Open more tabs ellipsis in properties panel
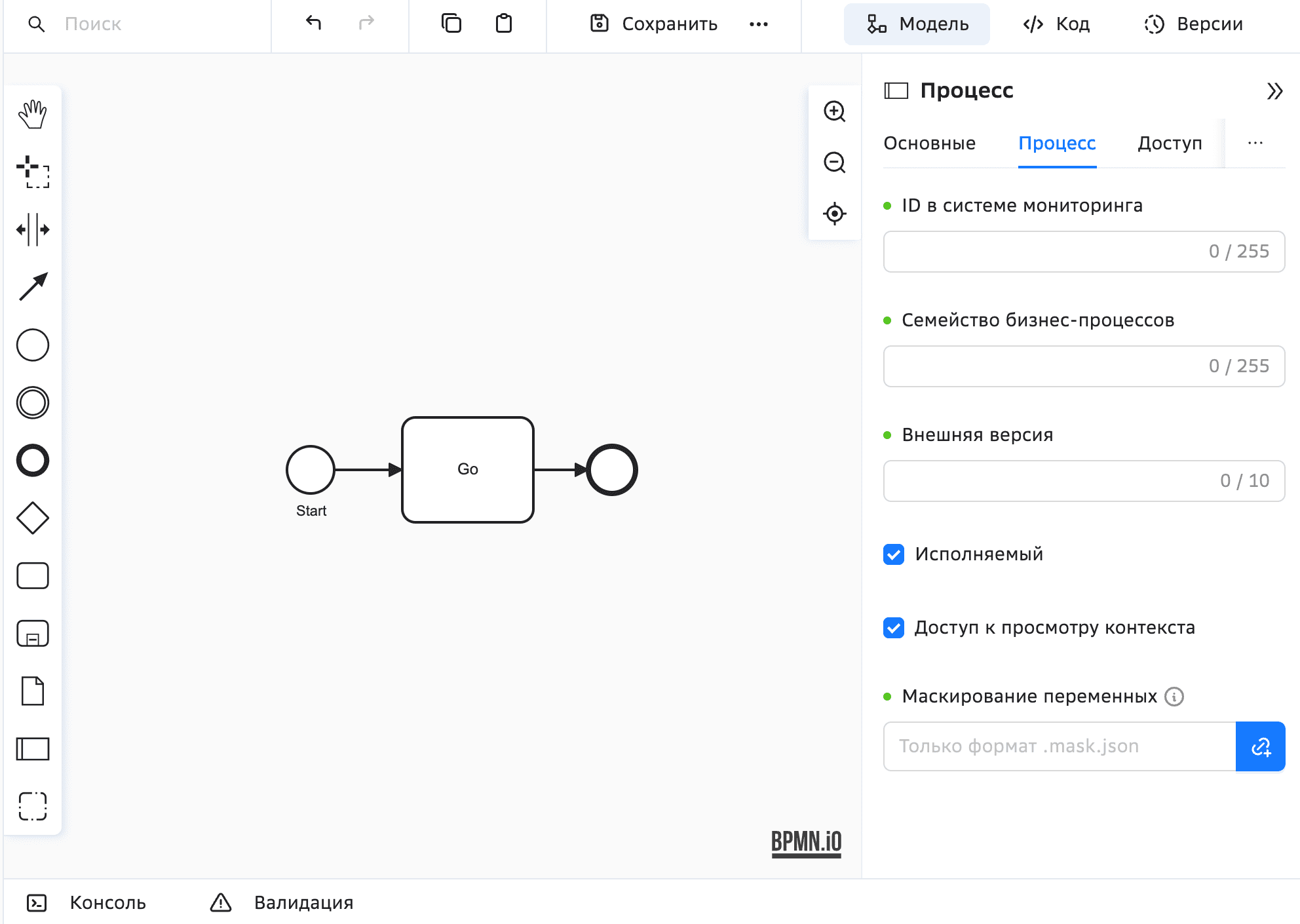Image resolution: width=1300 pixels, height=924 pixels. pyautogui.click(x=1255, y=143)
